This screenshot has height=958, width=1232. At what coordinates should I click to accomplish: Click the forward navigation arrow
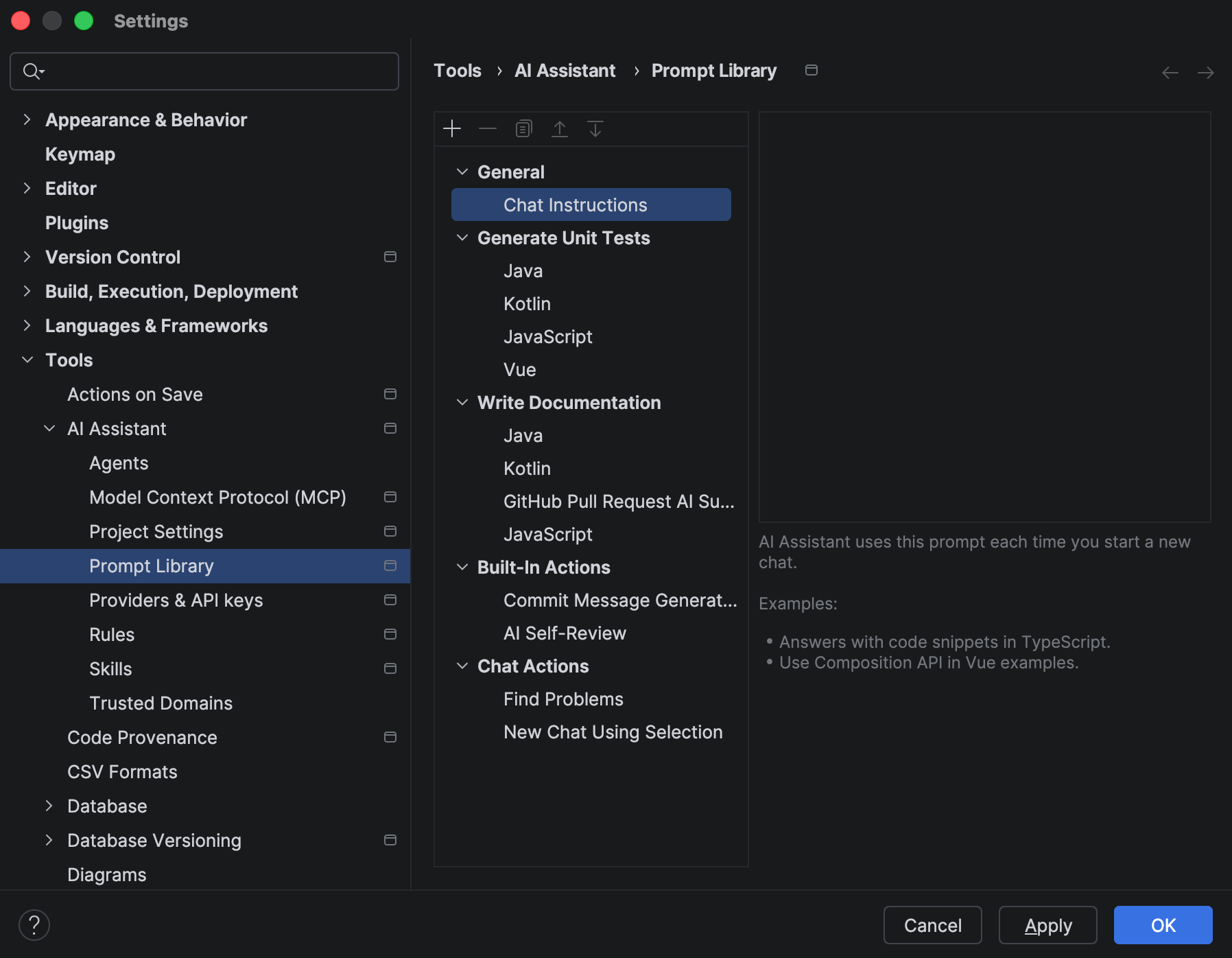(1206, 73)
